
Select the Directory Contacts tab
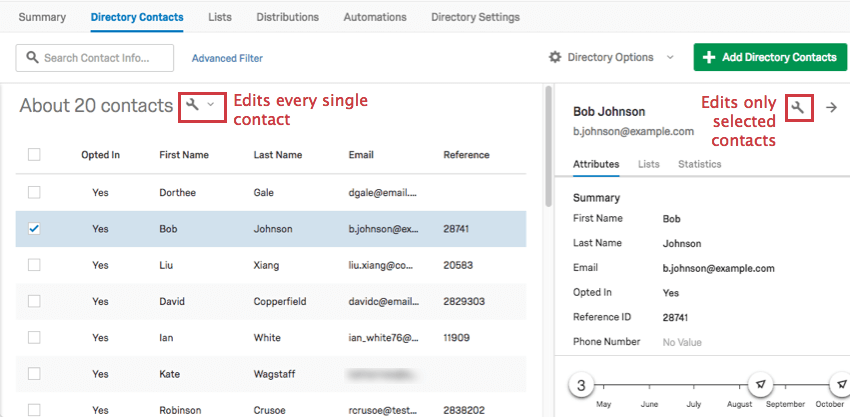tap(137, 17)
